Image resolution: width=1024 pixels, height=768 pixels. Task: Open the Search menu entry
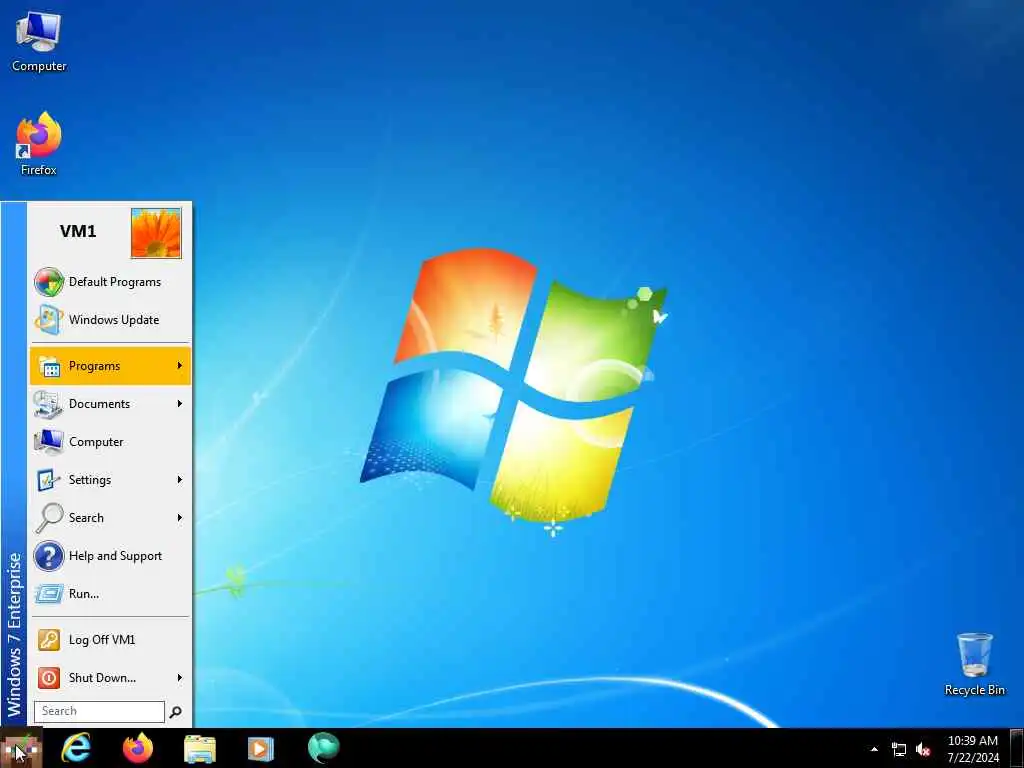[x=110, y=518]
